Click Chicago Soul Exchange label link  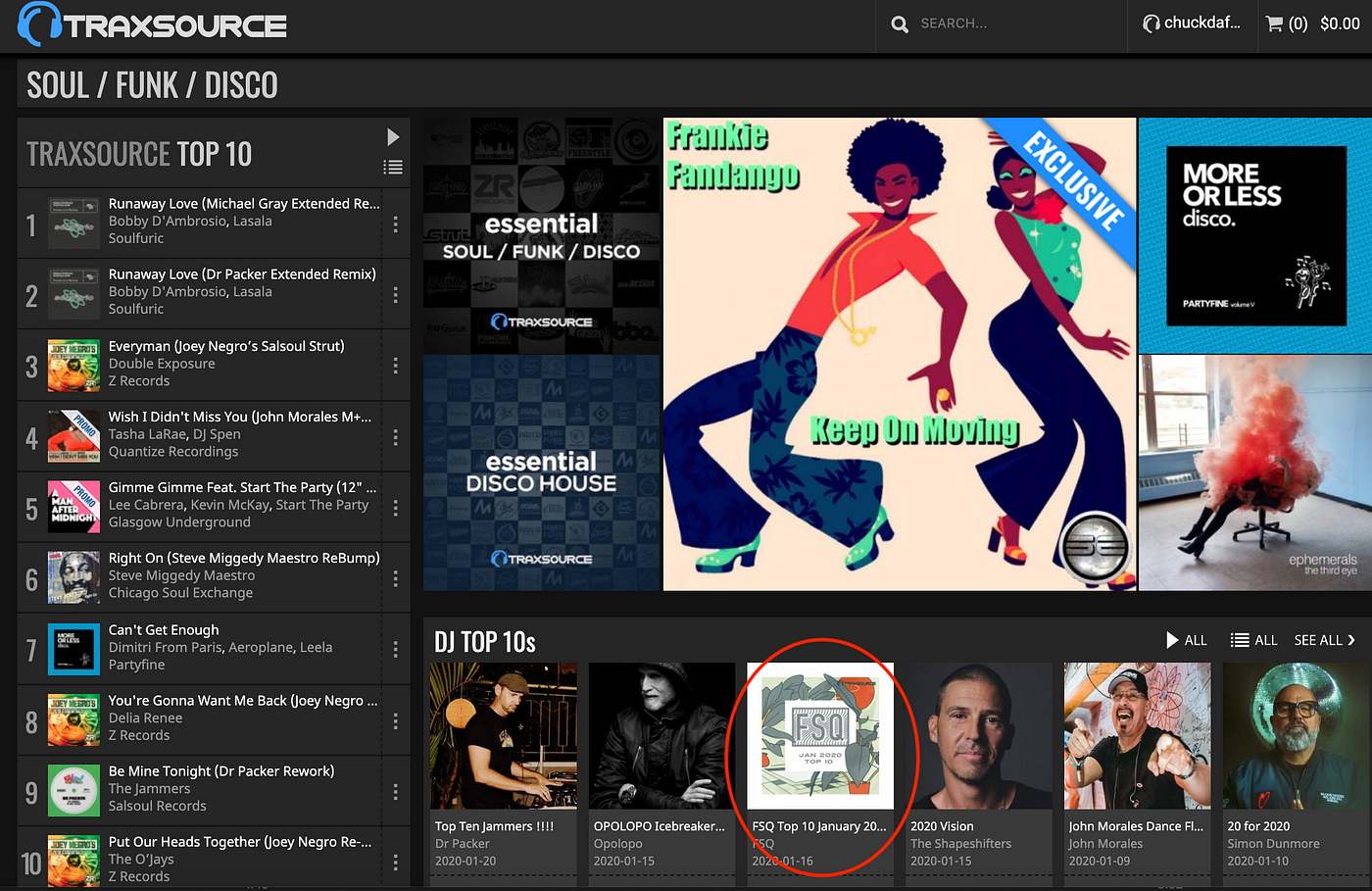(180, 592)
